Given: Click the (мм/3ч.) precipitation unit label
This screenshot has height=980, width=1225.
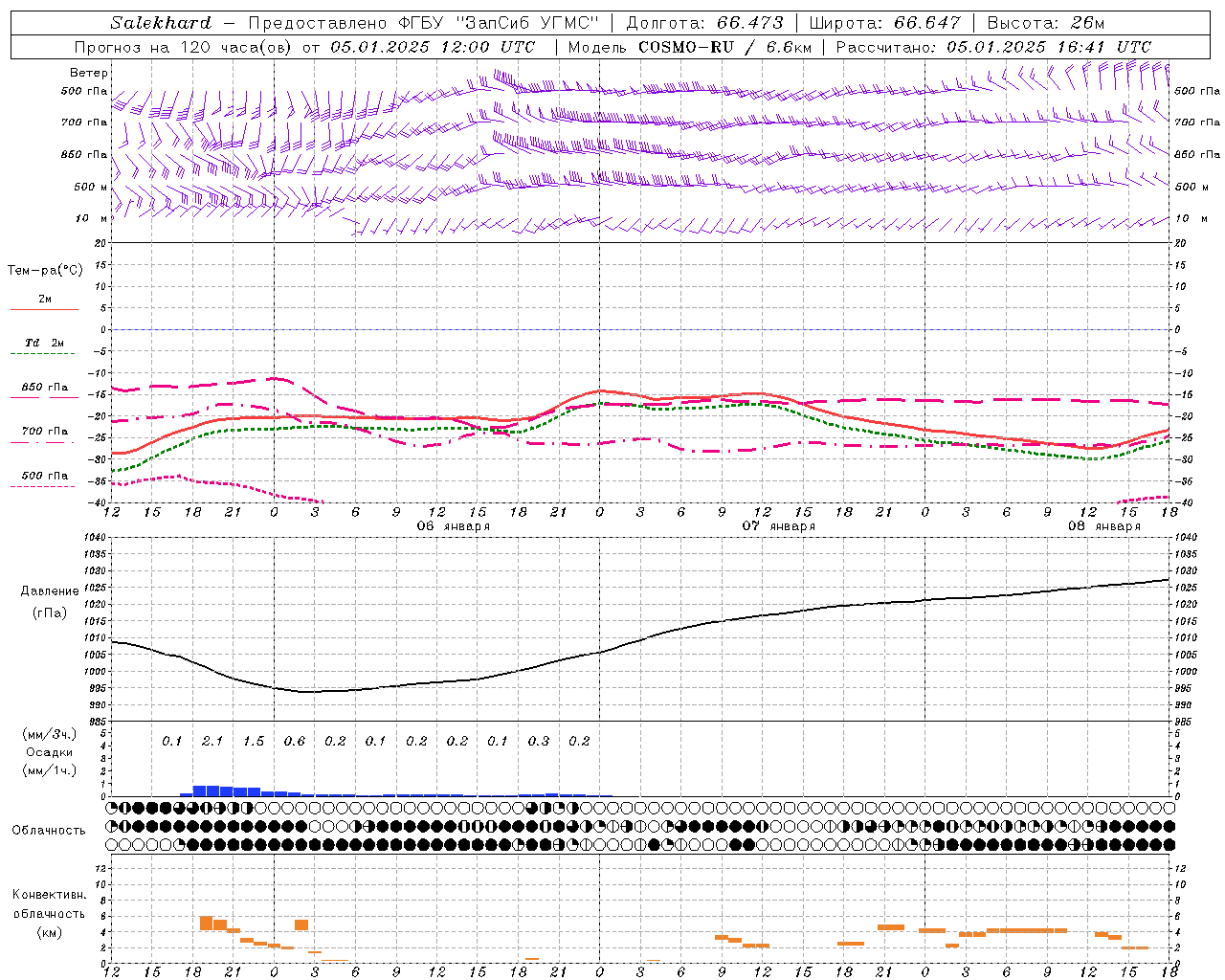Looking at the screenshot, I should (49, 734).
